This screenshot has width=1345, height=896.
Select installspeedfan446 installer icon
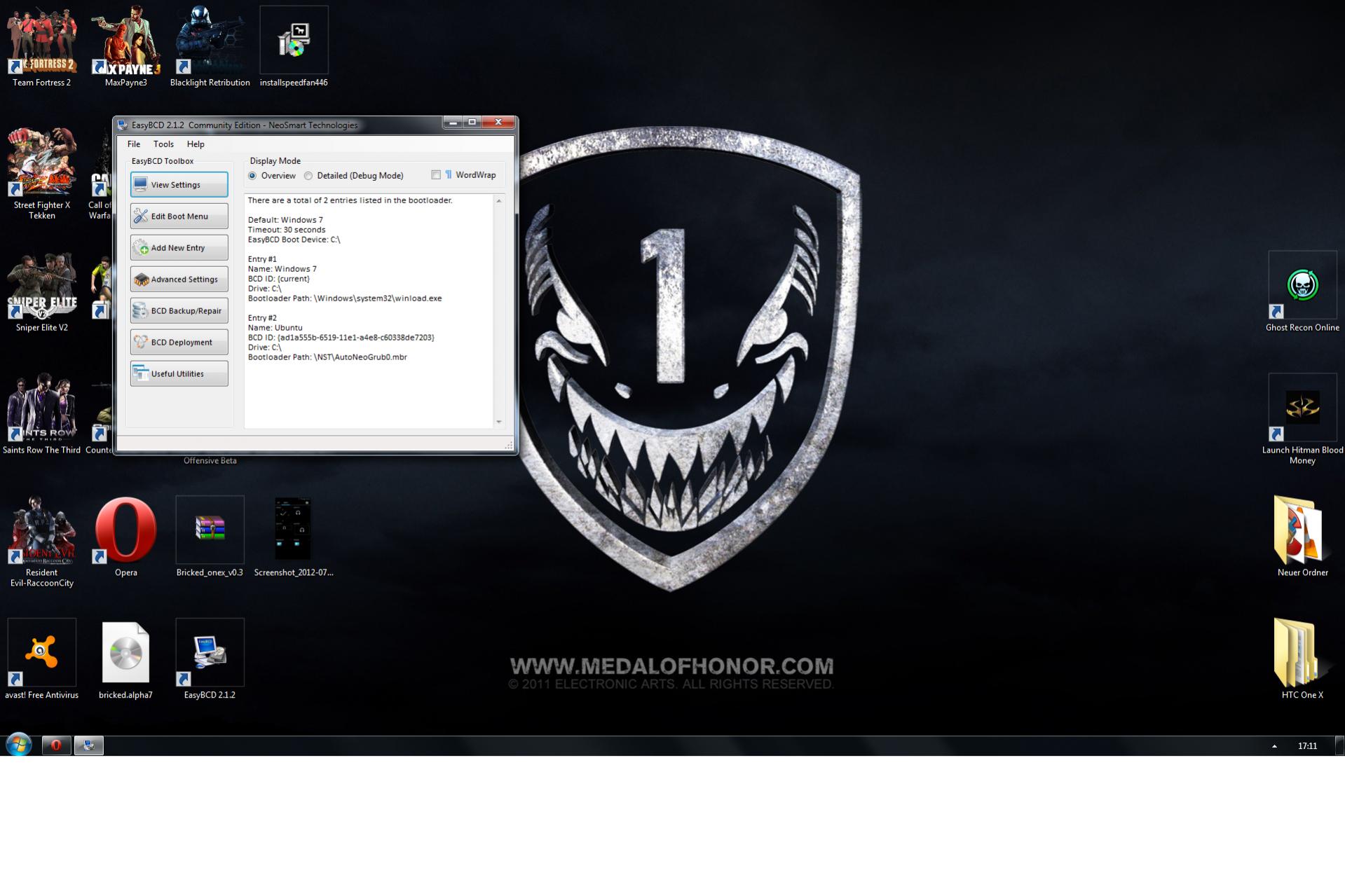pyautogui.click(x=294, y=46)
